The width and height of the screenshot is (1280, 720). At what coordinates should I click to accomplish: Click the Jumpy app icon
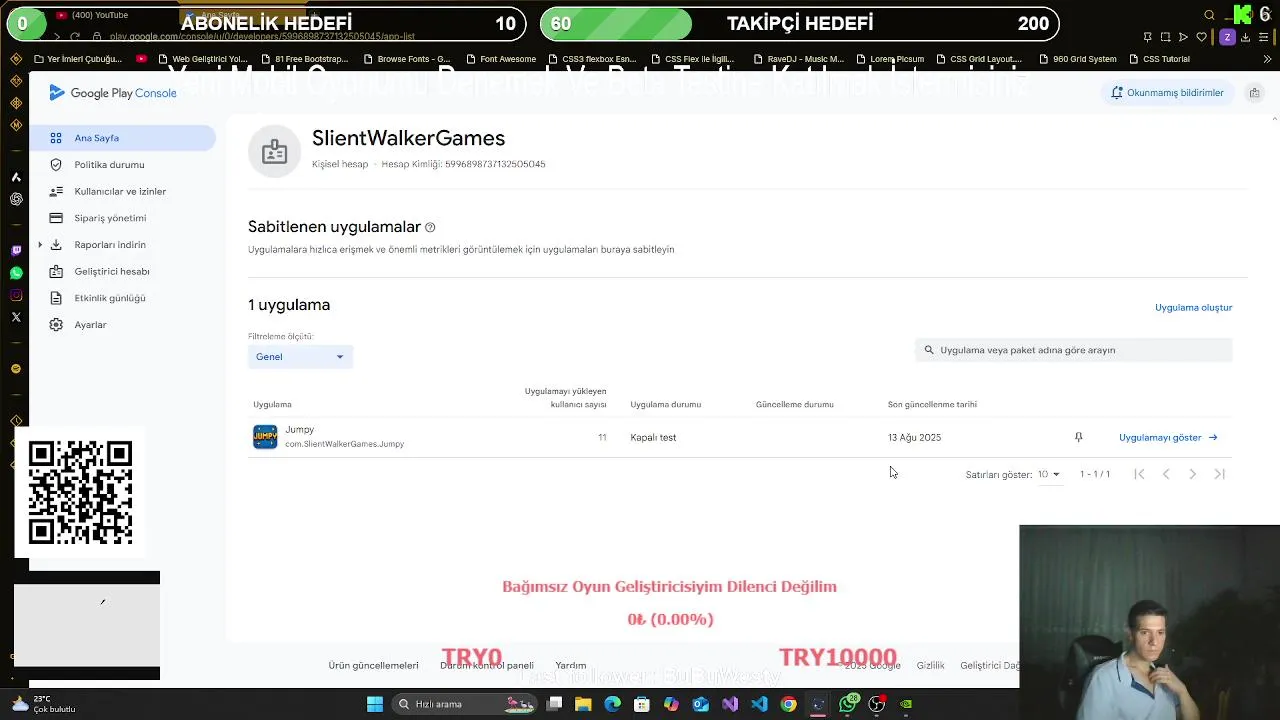click(265, 437)
